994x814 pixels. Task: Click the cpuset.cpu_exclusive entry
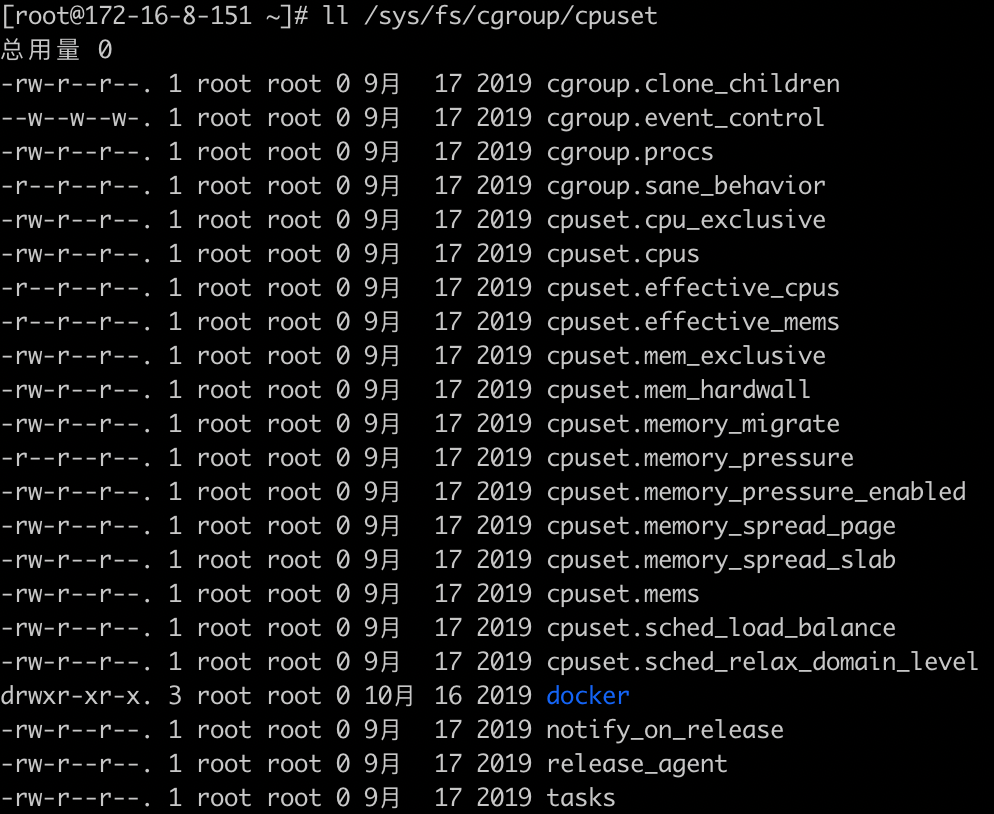686,220
